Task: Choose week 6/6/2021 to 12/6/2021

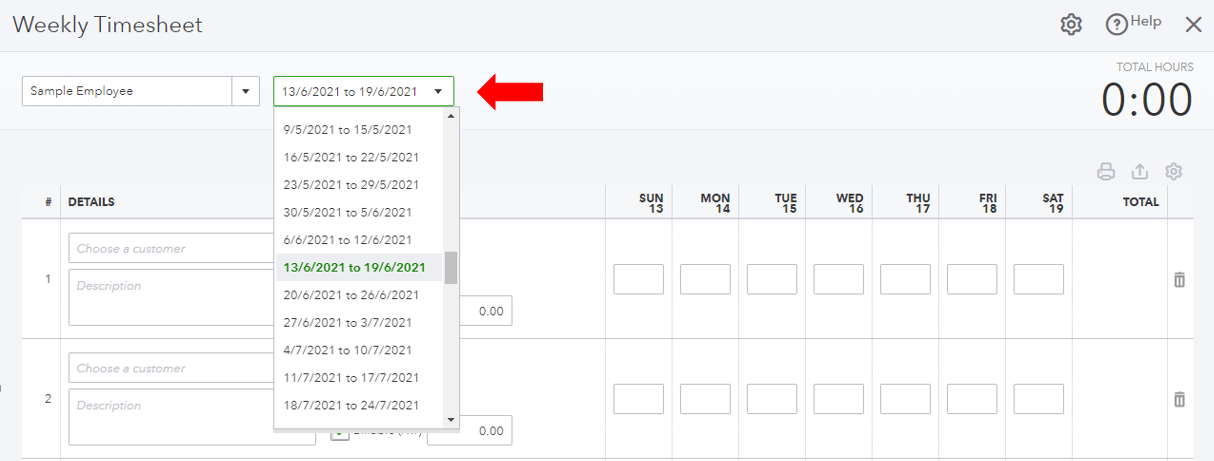Action: 347,240
